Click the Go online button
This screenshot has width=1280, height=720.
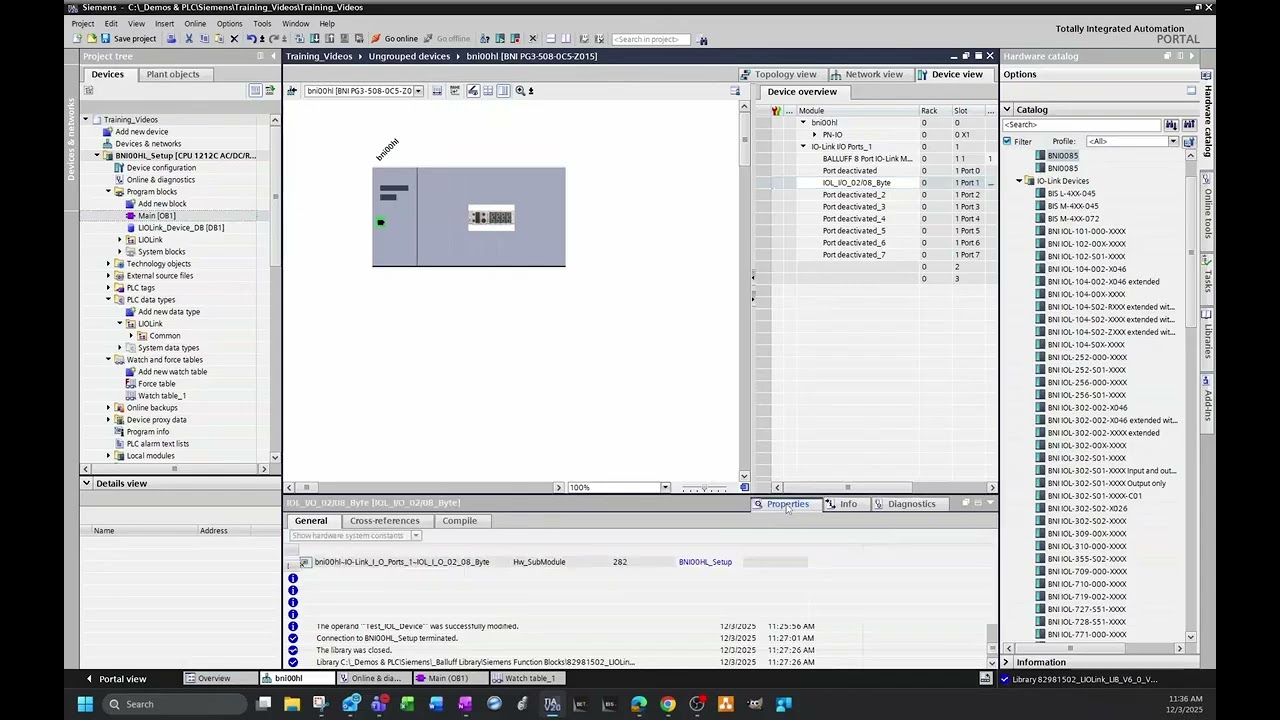point(395,39)
